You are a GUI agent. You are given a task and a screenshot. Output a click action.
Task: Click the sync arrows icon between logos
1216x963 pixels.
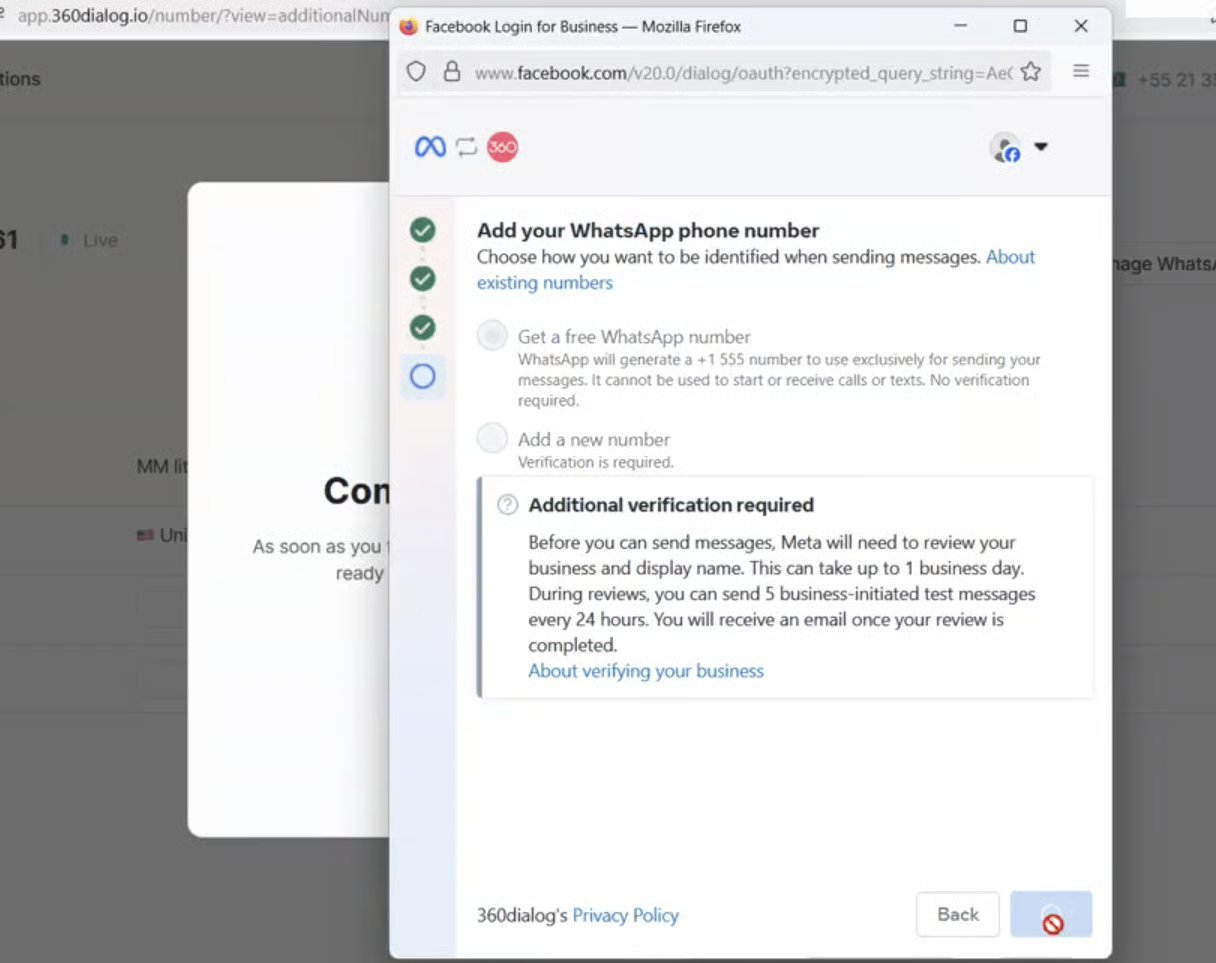tap(466, 147)
